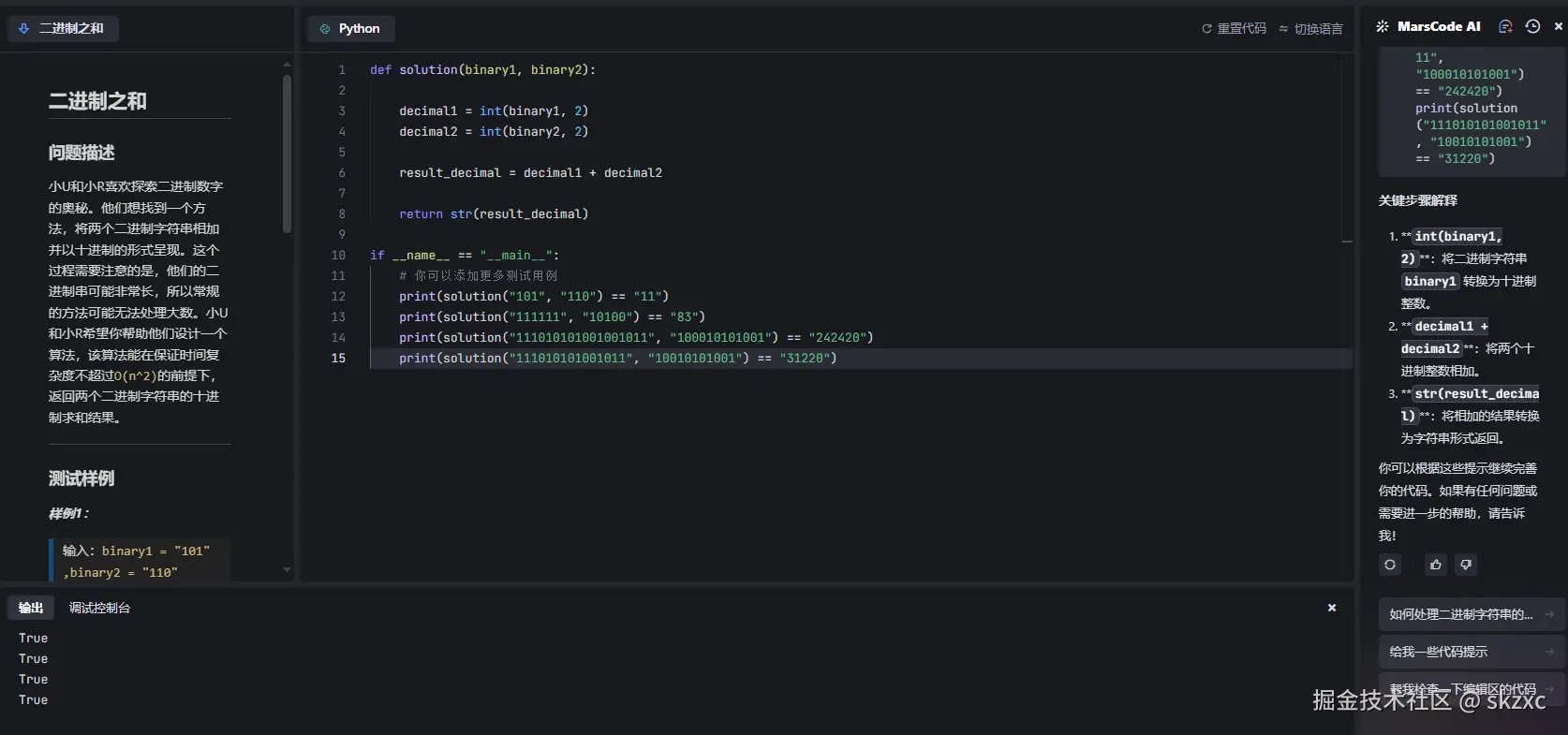1568x735 pixels.
Task: Close the output panel
Action: point(1332,608)
